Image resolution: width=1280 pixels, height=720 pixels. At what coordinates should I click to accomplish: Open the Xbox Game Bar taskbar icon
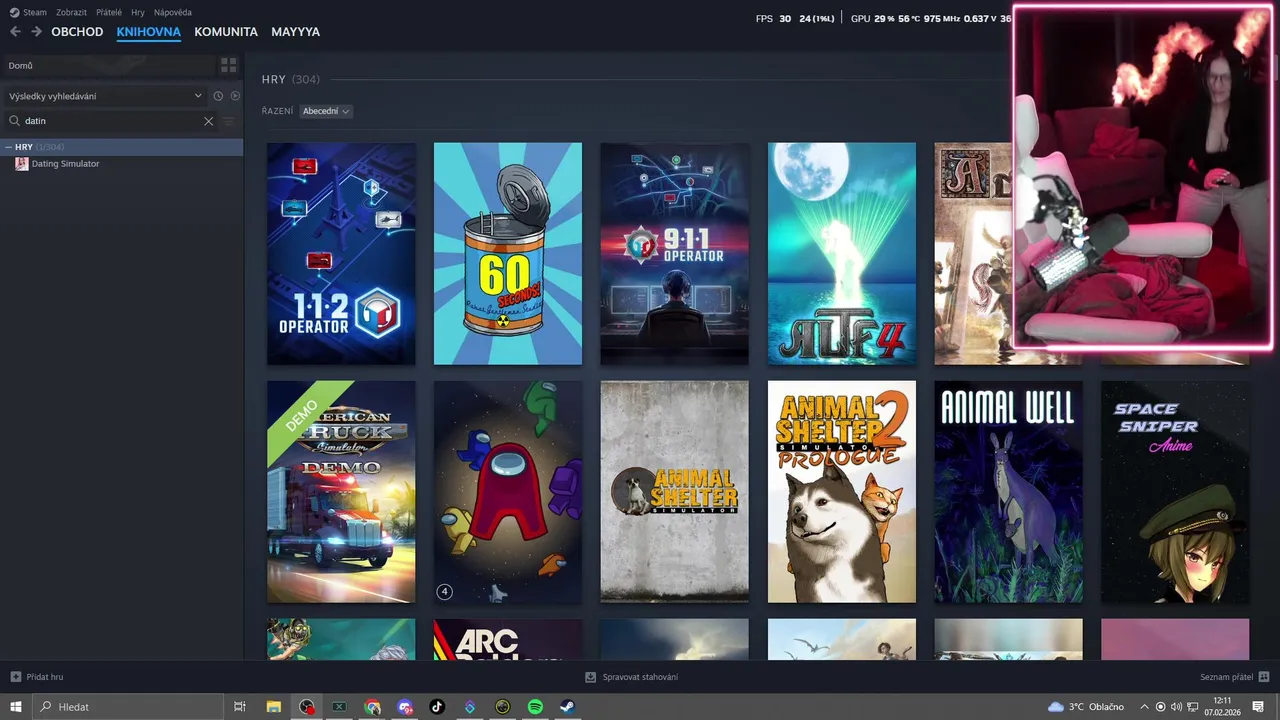pos(339,707)
